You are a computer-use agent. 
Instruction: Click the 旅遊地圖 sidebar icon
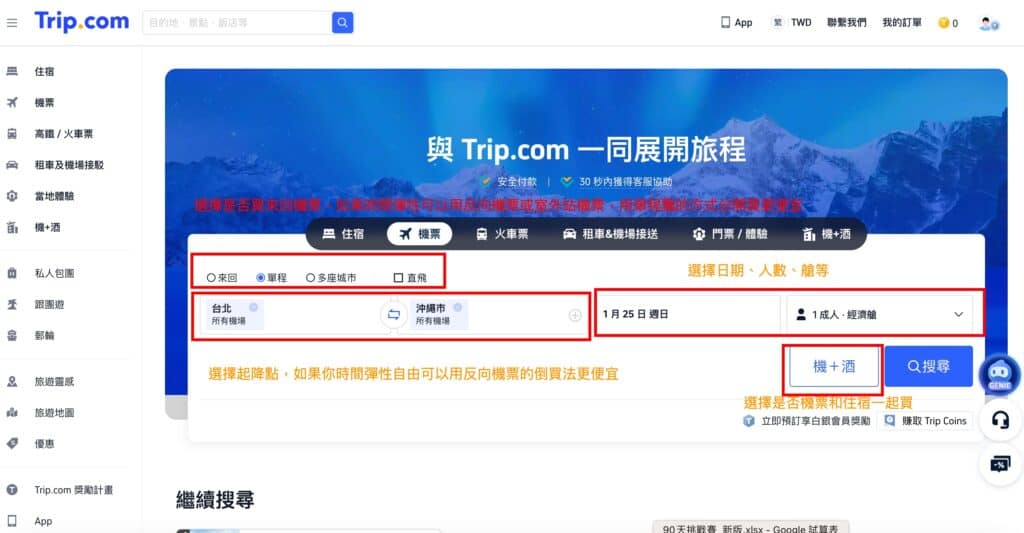point(12,412)
